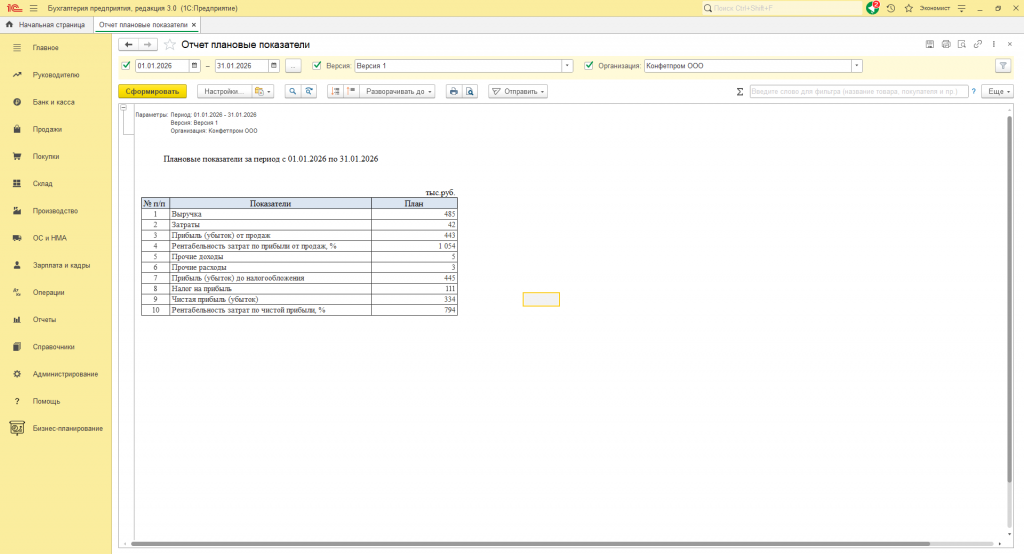The image size is (1024, 554).
Task: Open service settings lines icon near Экономист
Action: coord(961,8)
